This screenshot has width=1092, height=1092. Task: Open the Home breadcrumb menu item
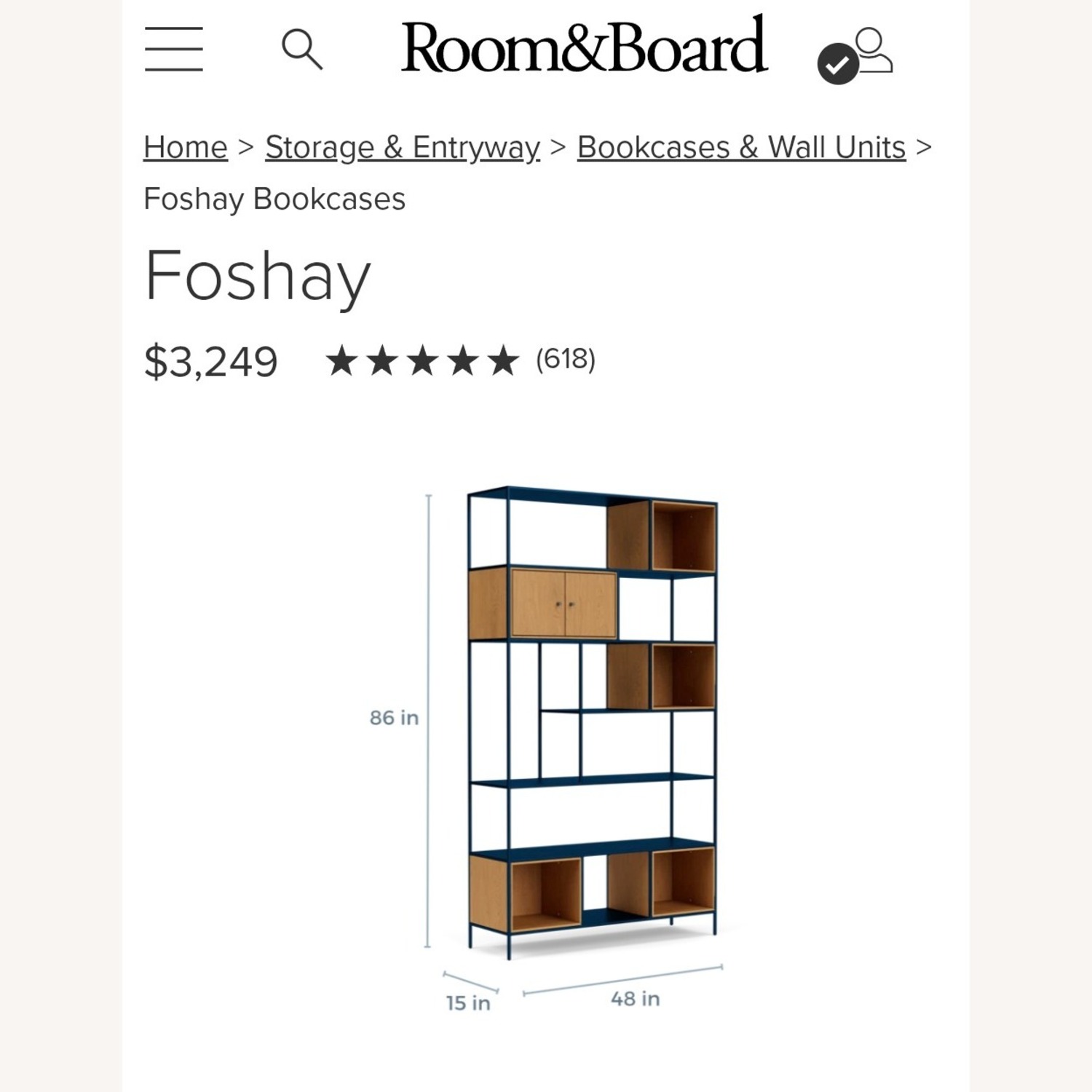(184, 146)
